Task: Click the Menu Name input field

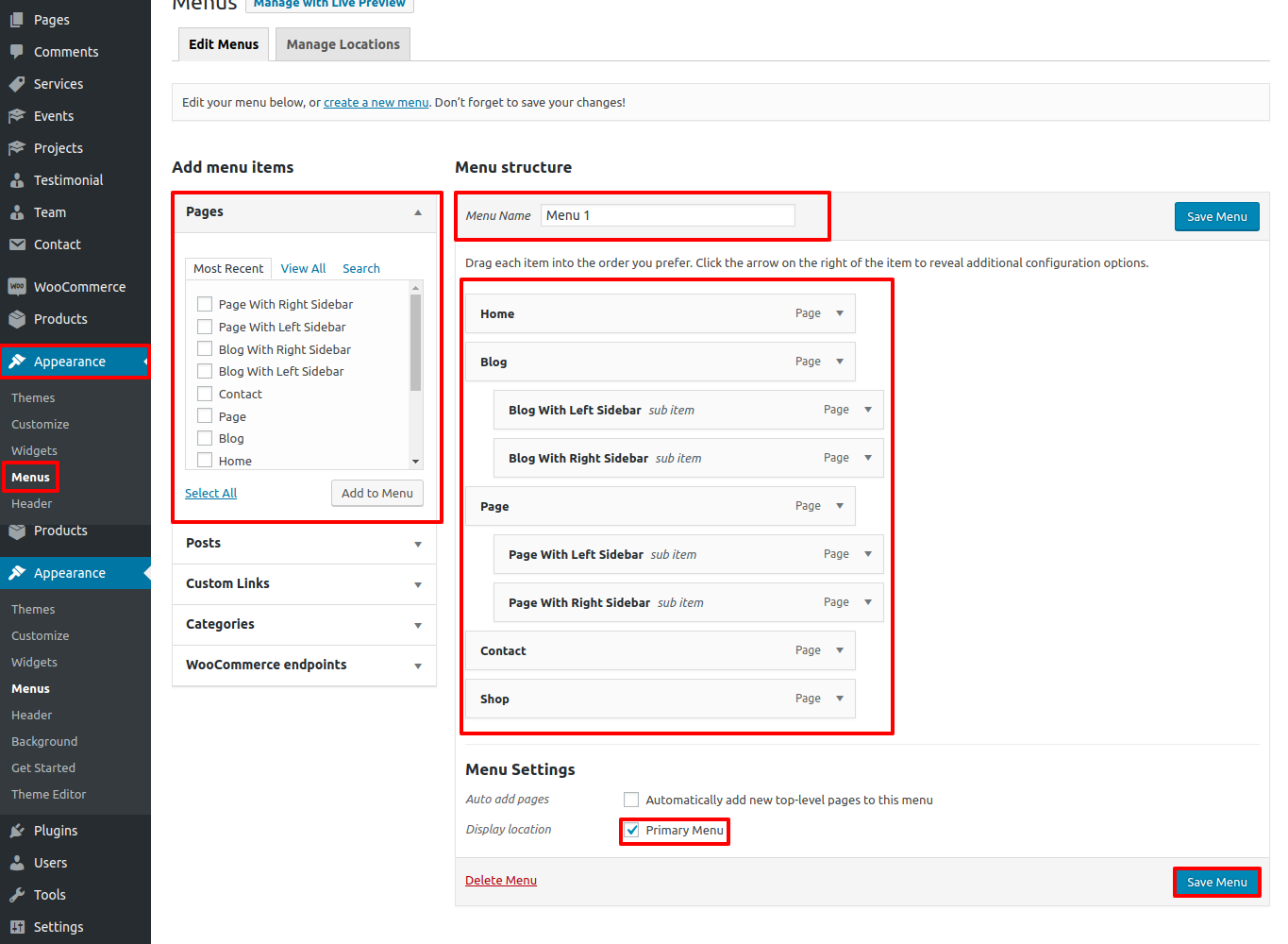Action: click(668, 215)
